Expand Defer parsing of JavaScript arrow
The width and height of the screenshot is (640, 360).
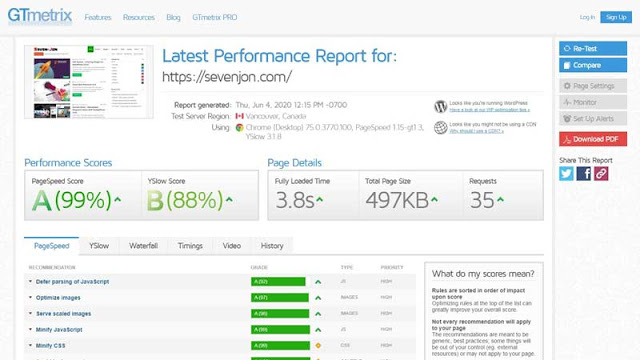tap(30, 281)
